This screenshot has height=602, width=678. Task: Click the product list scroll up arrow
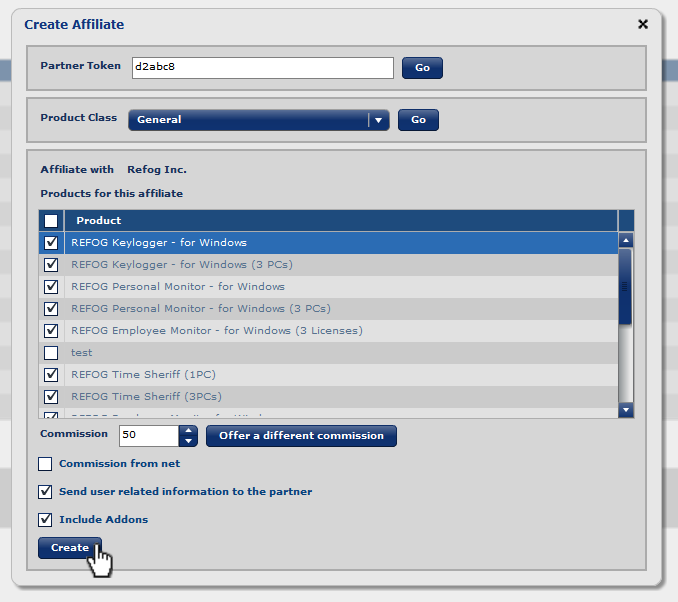click(626, 240)
